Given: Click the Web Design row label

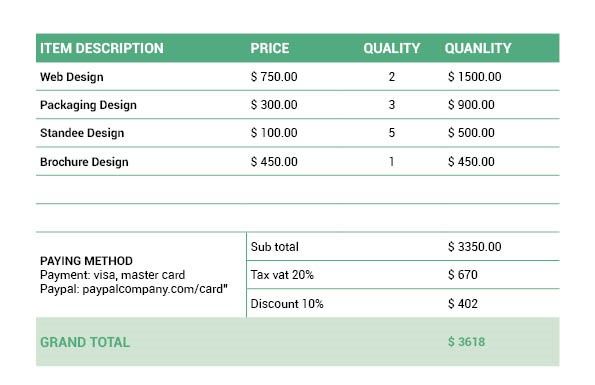Looking at the screenshot, I should (x=72, y=77).
